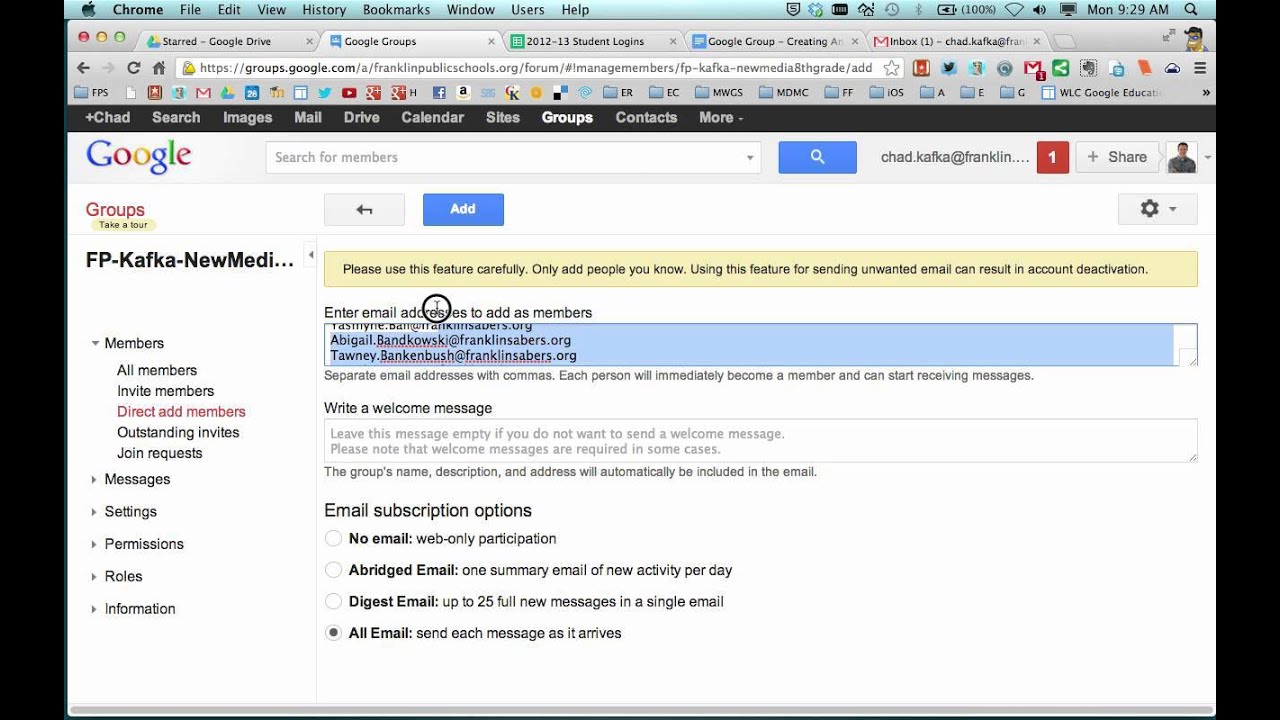
Task: Click the green share extension icon
Action: [x=1060, y=68]
